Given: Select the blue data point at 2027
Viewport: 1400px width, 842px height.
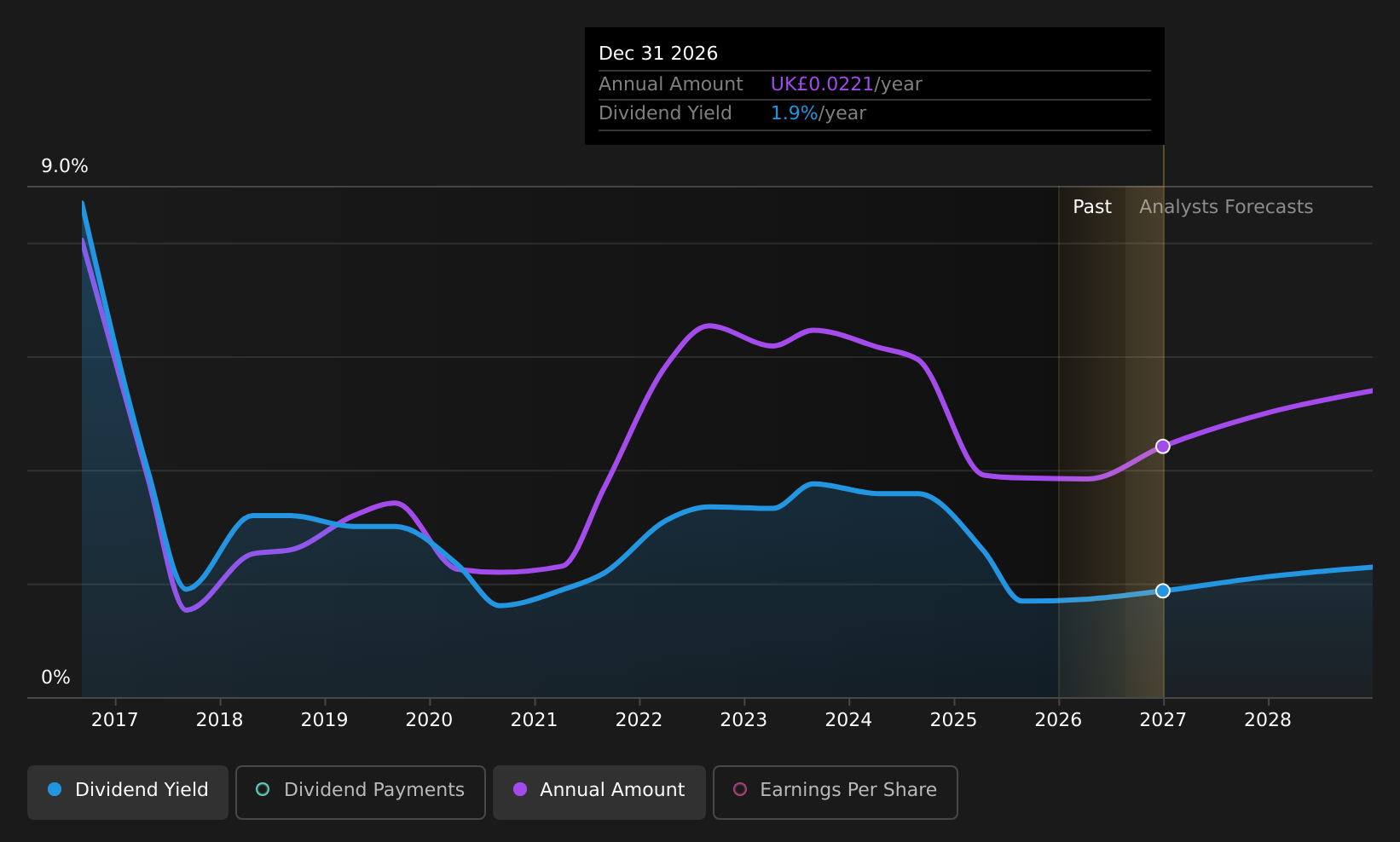Looking at the screenshot, I should tap(1163, 591).
